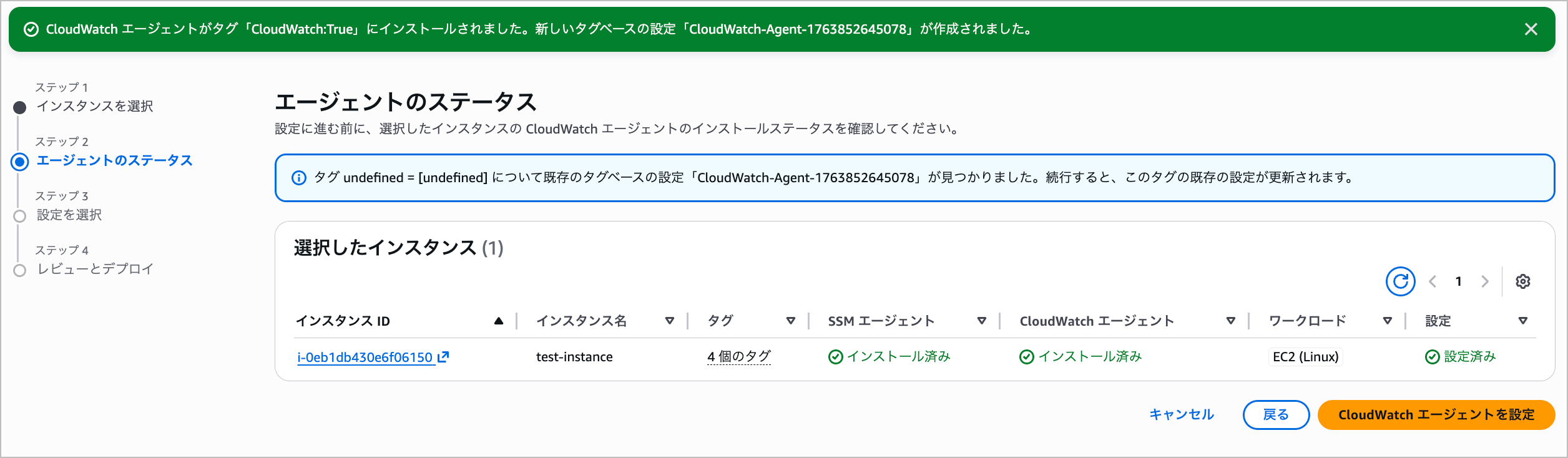Click SSM インストール済み status text
Image resolution: width=1568 pixels, height=458 pixels.
click(898, 357)
